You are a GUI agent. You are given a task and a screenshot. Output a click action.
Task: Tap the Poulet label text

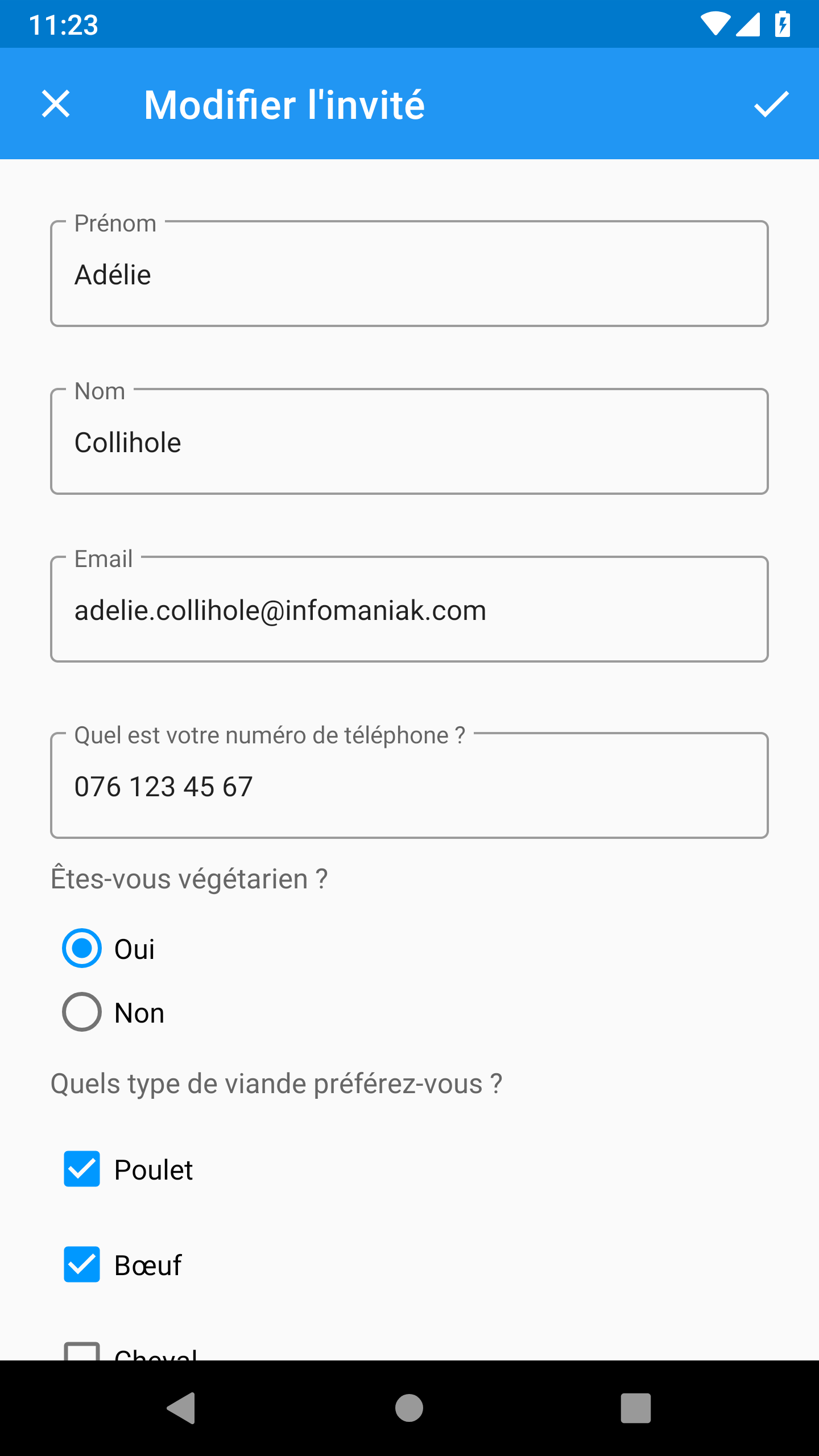point(154,1170)
